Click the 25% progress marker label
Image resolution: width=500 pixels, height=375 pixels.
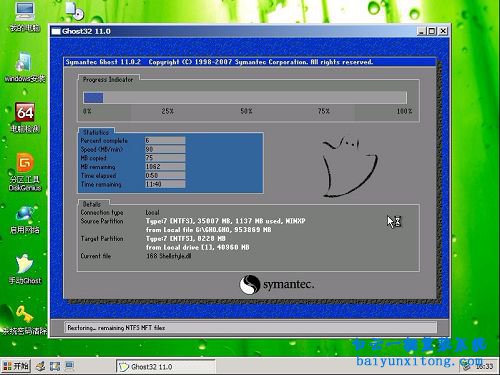click(168, 111)
